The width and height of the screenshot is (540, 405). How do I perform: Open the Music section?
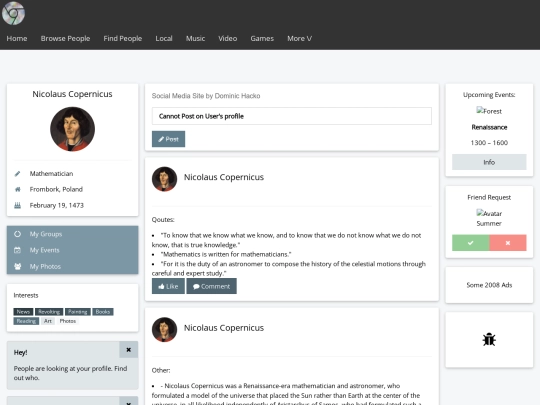(x=195, y=39)
